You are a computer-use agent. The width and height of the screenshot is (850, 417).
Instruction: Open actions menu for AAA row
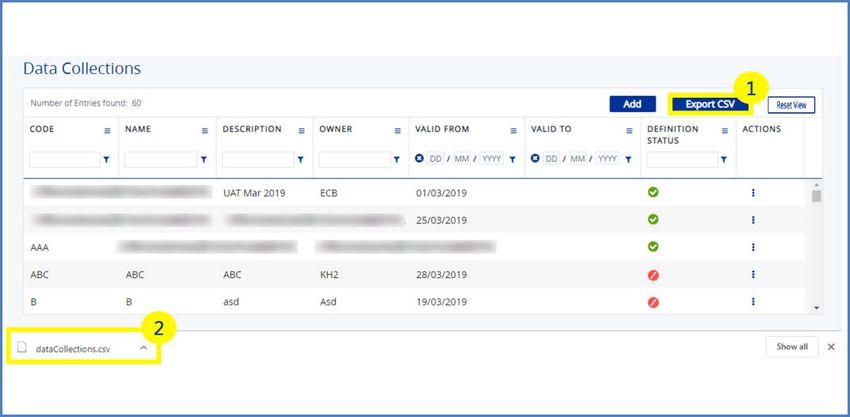tap(754, 247)
